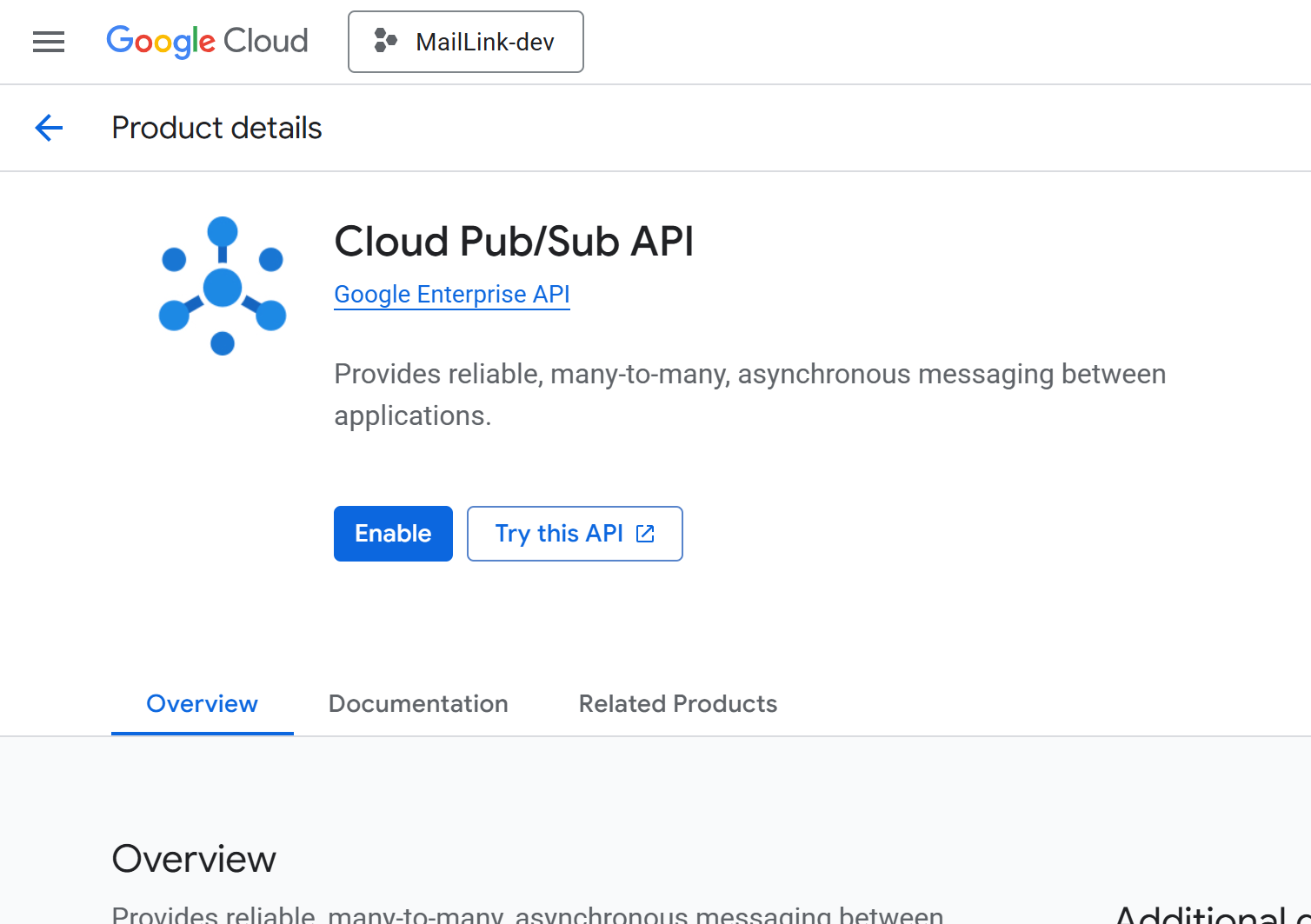This screenshot has width=1311, height=924.
Task: Click the Overview section paragraph text
Action: pos(527,915)
